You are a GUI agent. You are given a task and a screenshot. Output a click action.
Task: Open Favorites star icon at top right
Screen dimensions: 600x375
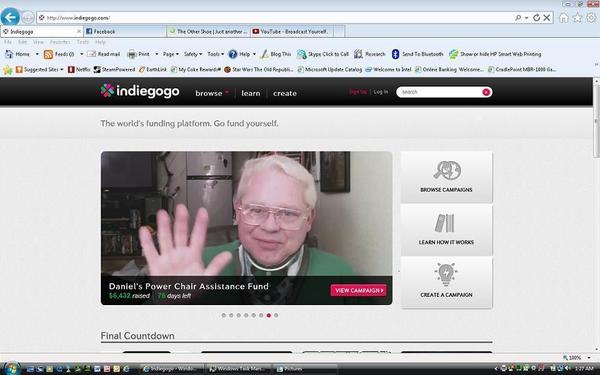tap(577, 18)
